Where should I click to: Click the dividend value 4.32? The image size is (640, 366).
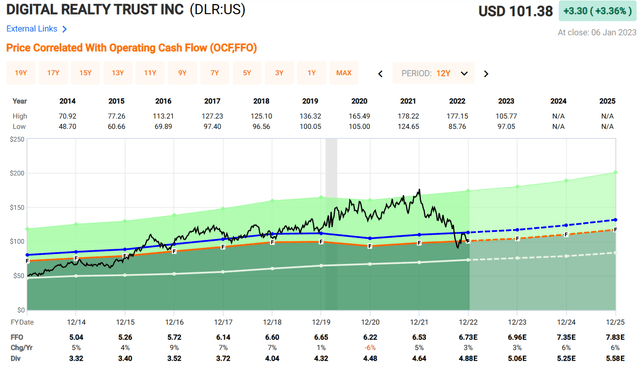(x=321, y=358)
